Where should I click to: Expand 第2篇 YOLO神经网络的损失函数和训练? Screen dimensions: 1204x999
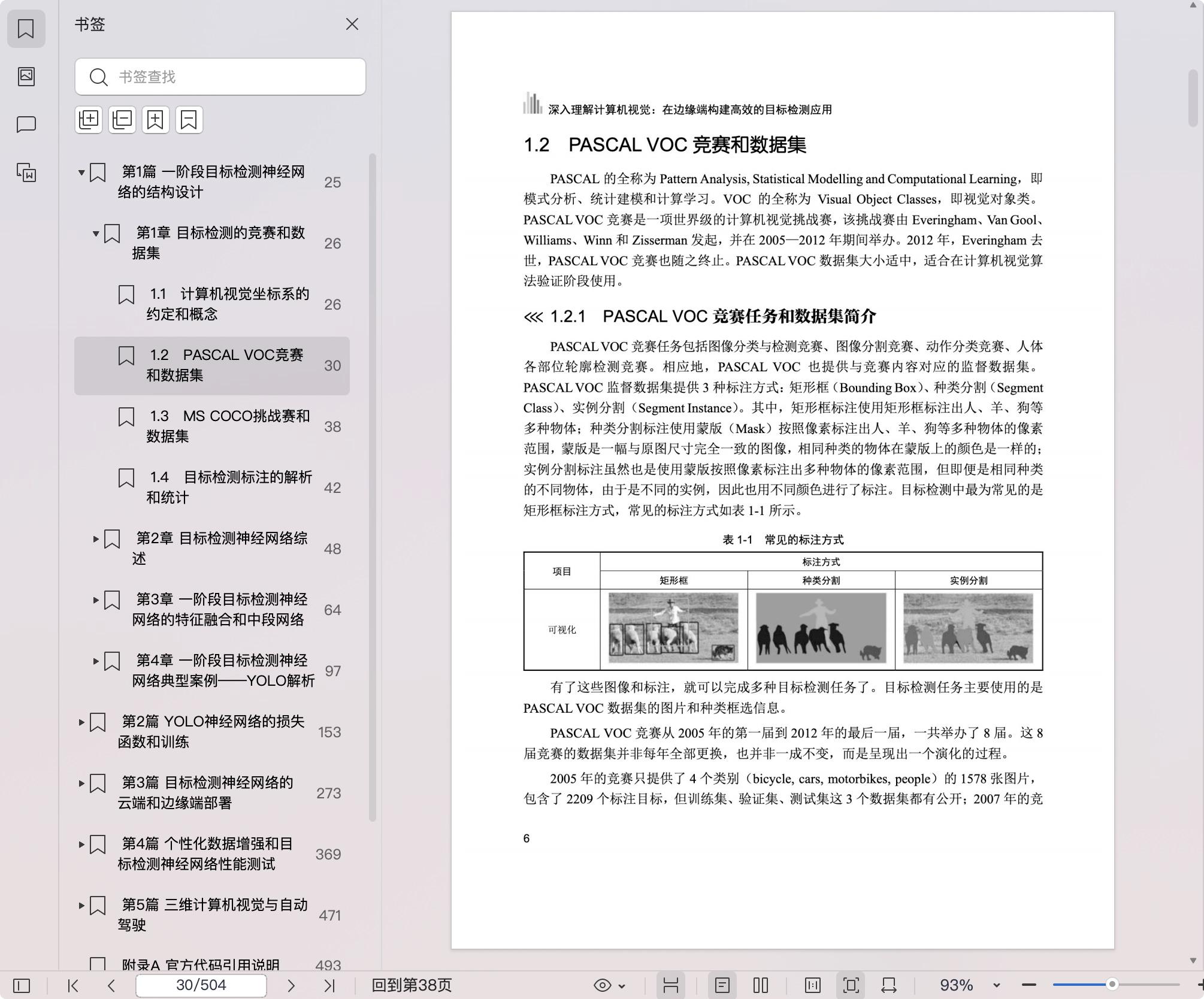coord(81,722)
